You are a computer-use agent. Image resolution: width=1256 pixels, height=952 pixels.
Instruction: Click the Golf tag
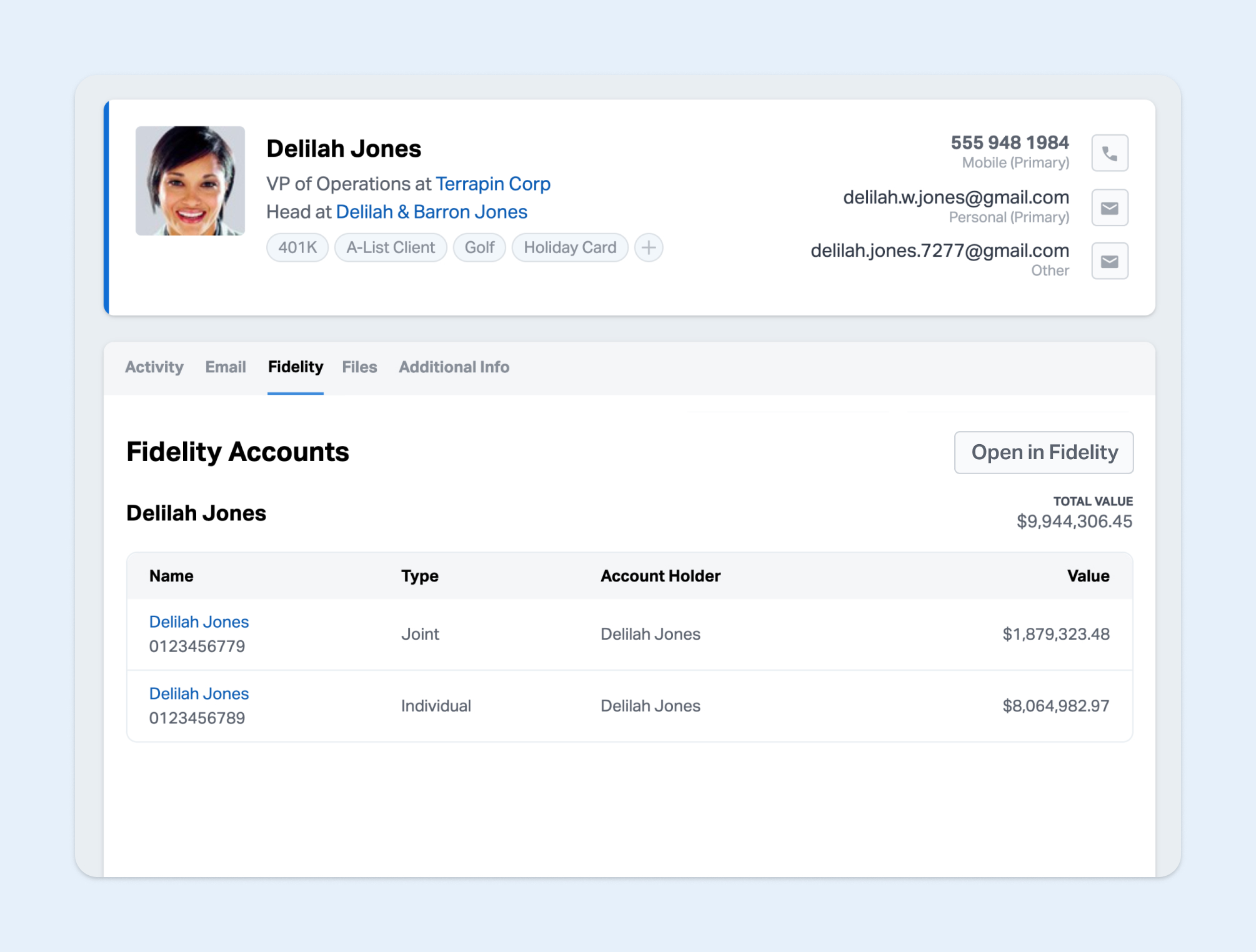[x=479, y=248]
